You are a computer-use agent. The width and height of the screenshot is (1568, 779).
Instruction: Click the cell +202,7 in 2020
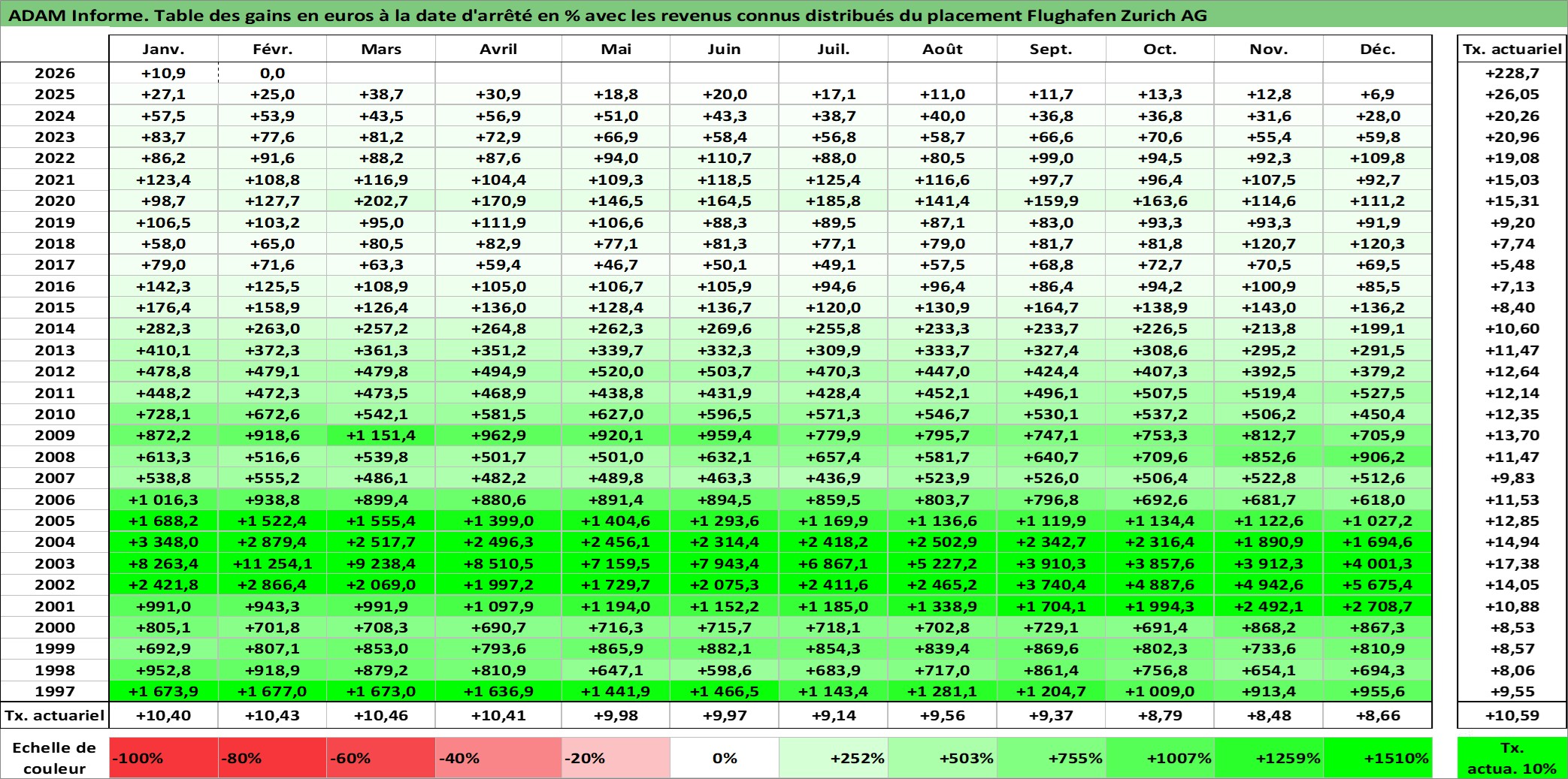tap(381, 201)
